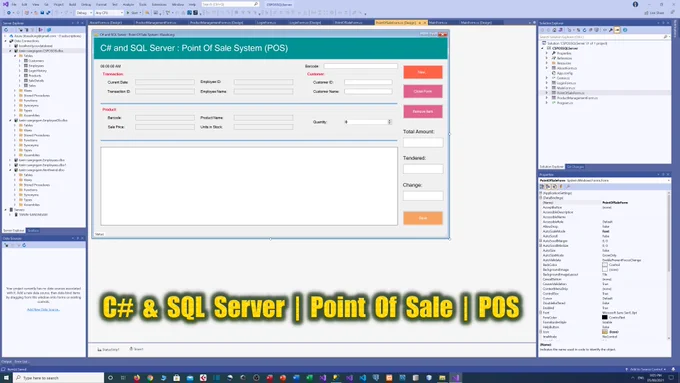Click Quantity spinner arrows
The width and height of the screenshot is (680, 383).
pos(389,122)
